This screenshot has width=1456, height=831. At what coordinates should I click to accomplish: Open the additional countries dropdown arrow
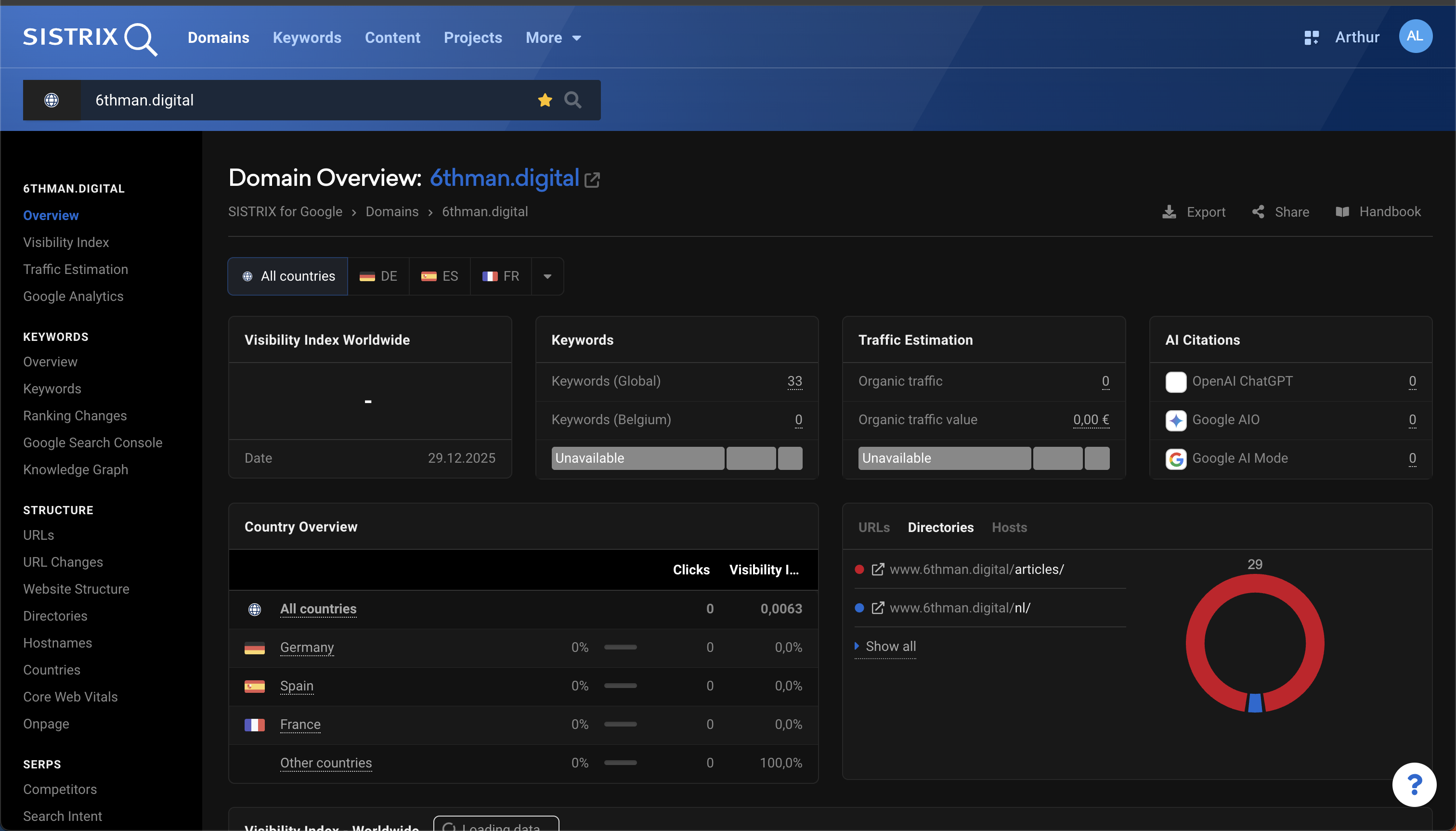(x=547, y=276)
